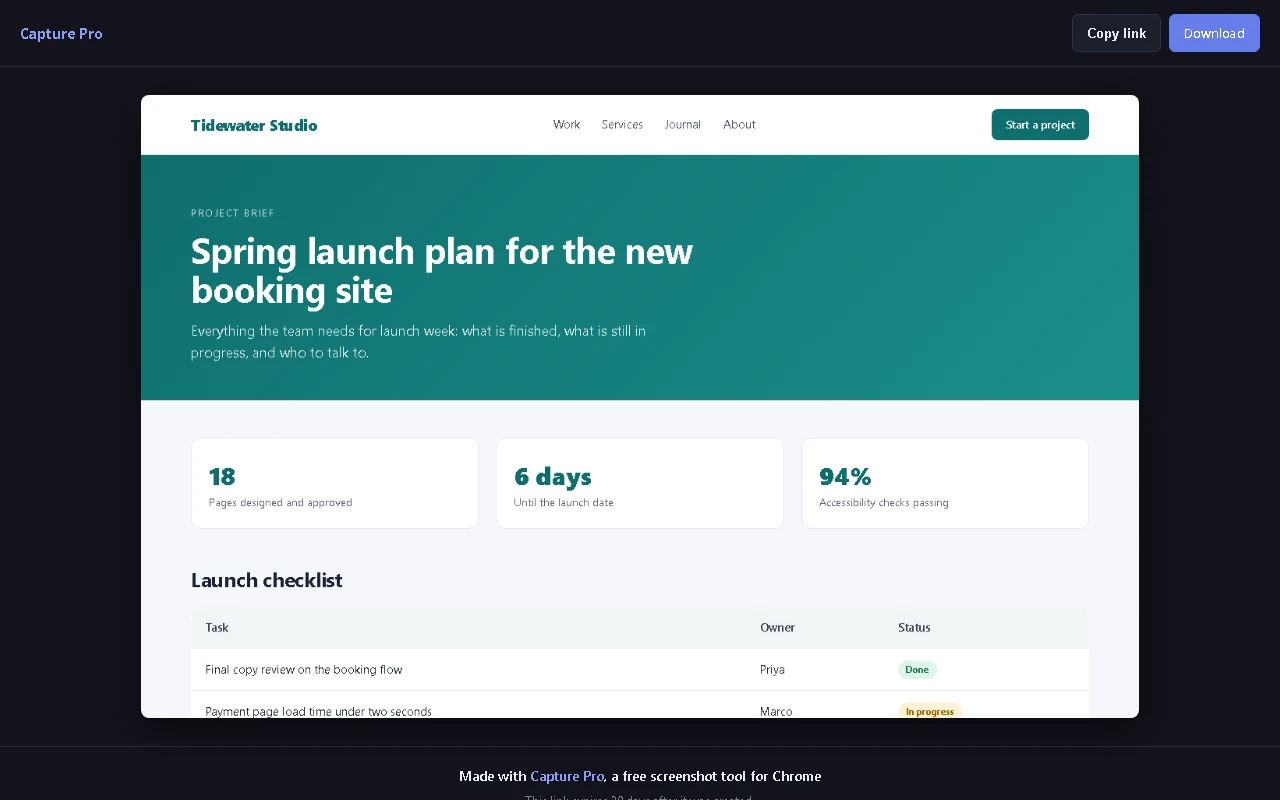Click the owner name Marco
The width and height of the screenshot is (1280, 800).
tap(776, 711)
